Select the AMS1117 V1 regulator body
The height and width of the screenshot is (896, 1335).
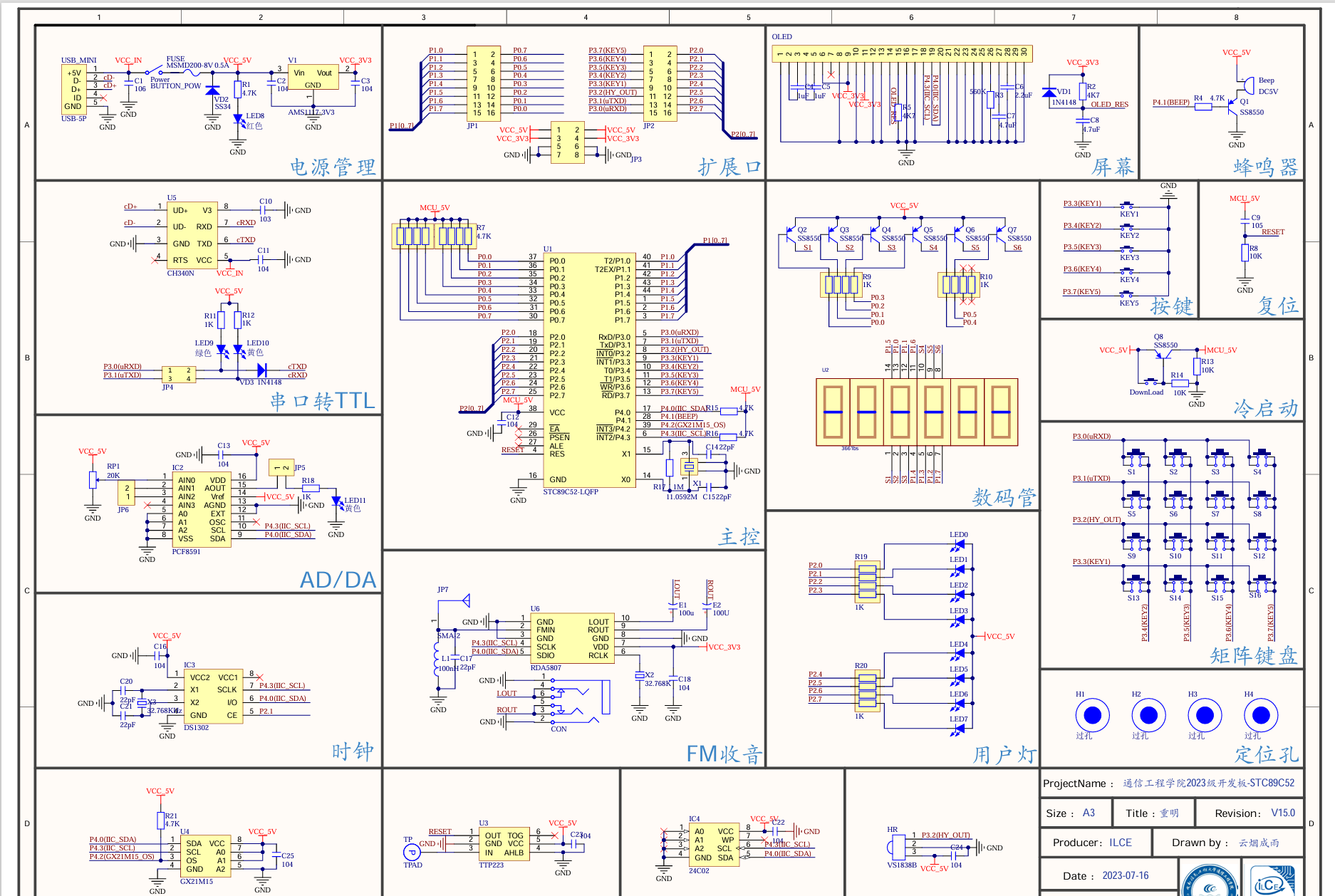click(313, 75)
